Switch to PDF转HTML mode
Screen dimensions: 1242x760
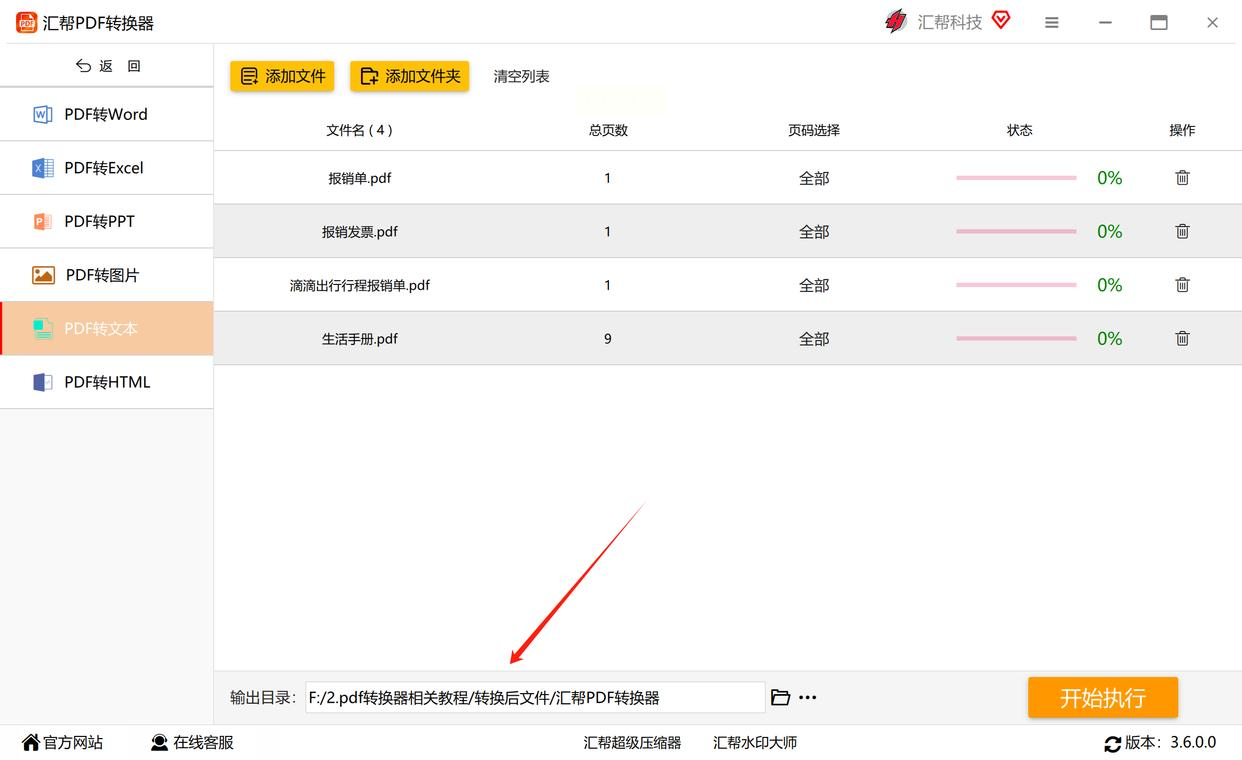pyautogui.click(x=107, y=382)
